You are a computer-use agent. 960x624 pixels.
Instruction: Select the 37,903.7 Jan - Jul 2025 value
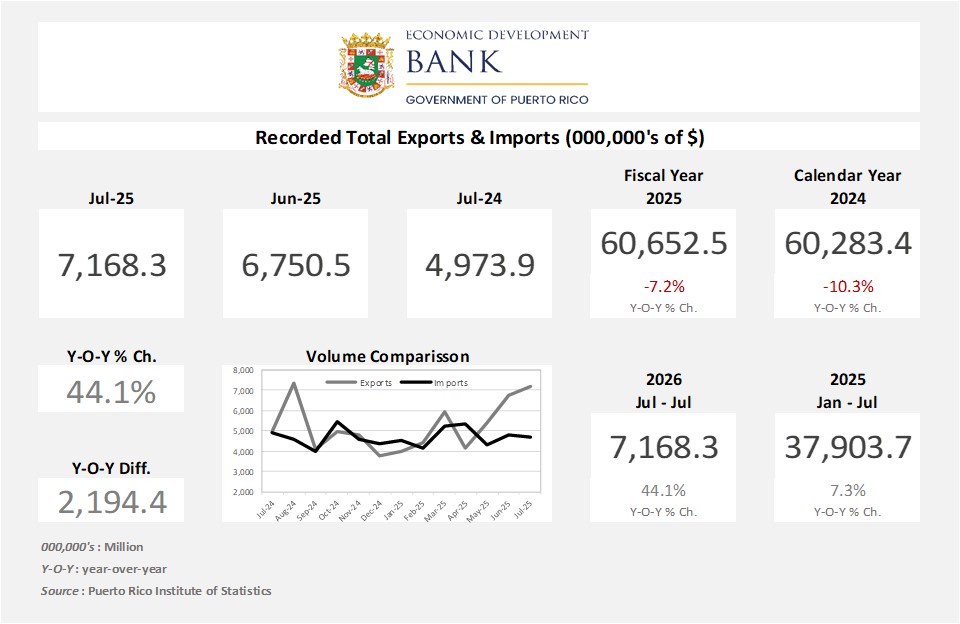[847, 447]
